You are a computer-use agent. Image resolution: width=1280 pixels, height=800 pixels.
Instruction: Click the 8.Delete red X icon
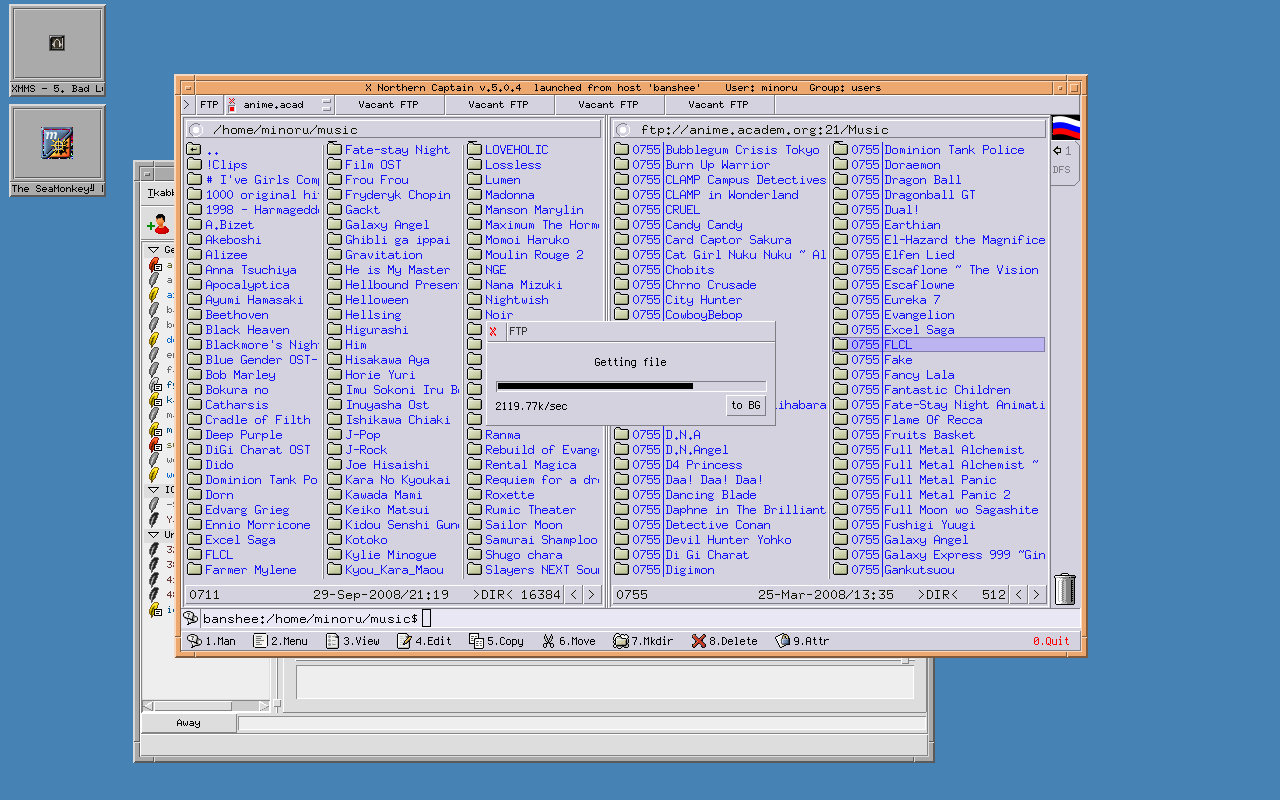tap(699, 641)
